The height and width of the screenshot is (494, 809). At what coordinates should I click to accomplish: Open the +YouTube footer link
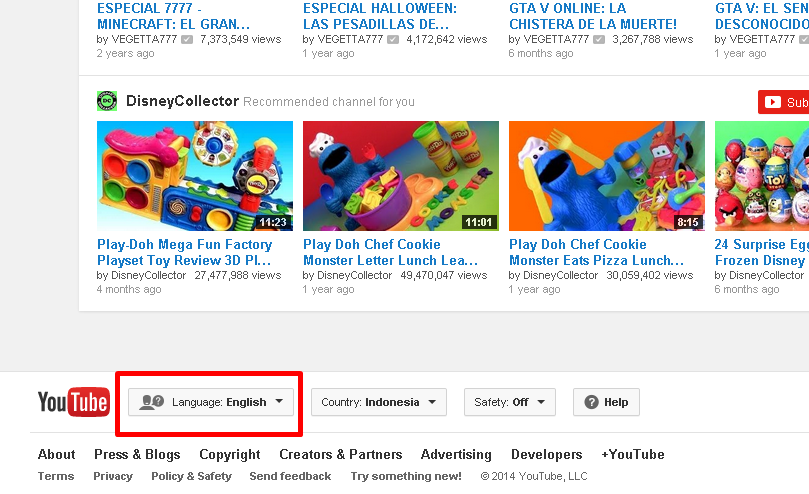633,454
